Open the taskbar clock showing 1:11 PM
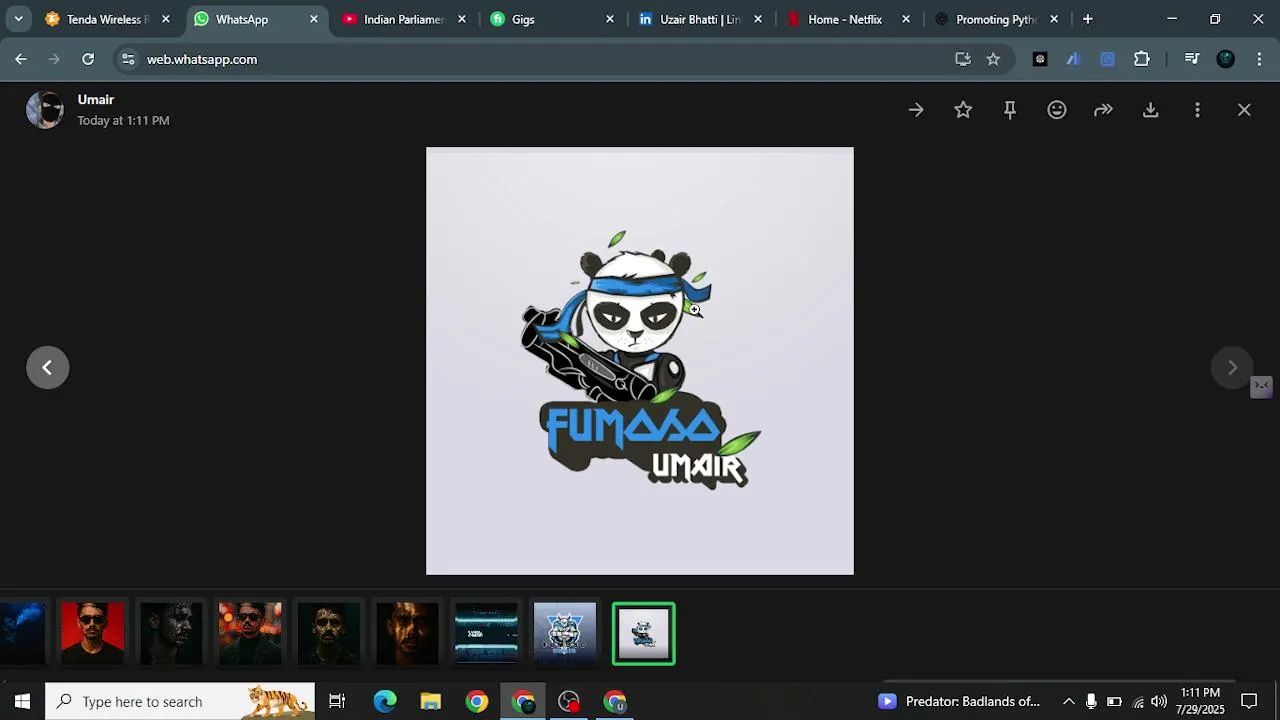The width and height of the screenshot is (1280, 720). click(x=1200, y=701)
